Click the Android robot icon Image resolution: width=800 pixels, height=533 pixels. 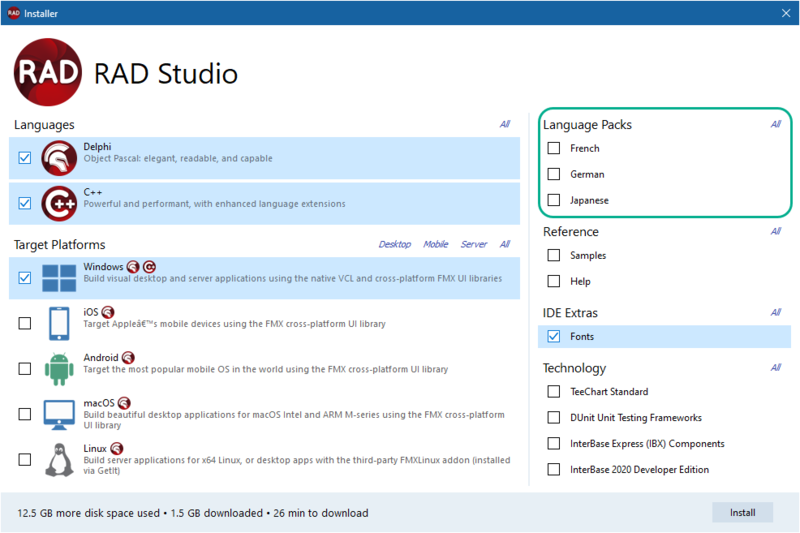(59, 369)
